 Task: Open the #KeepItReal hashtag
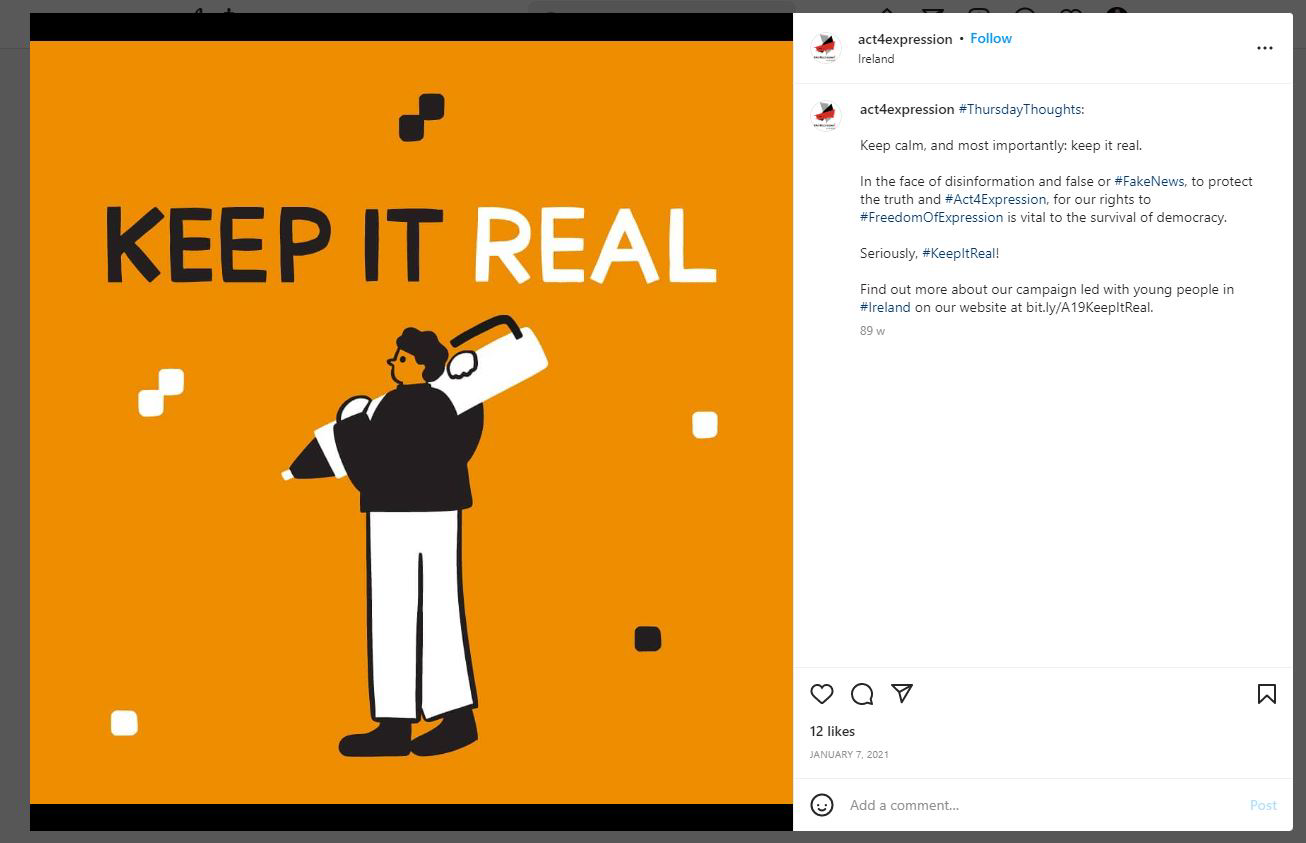click(958, 253)
